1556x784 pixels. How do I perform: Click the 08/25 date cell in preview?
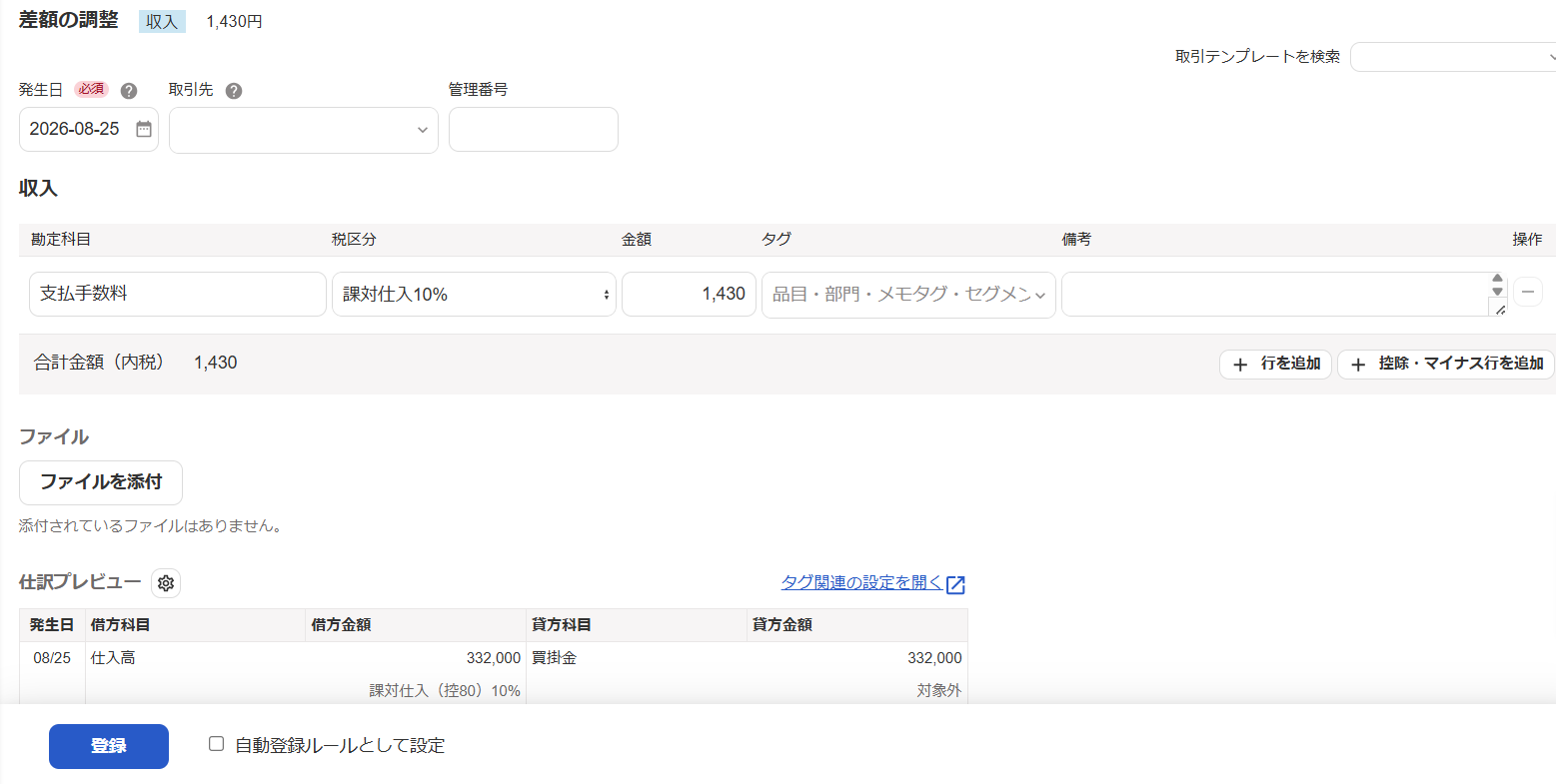52,658
